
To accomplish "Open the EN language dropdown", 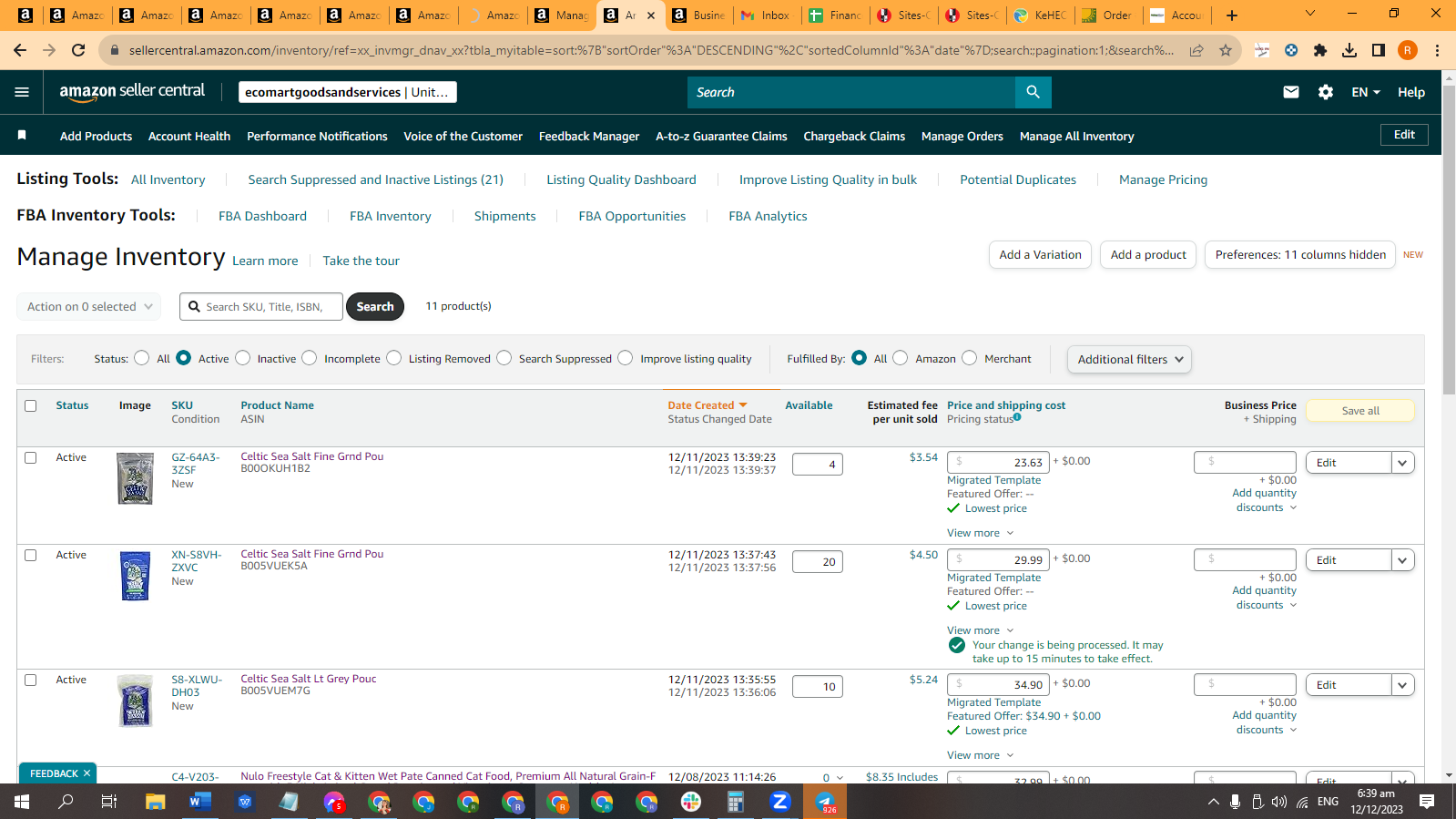I will click(x=1366, y=92).
